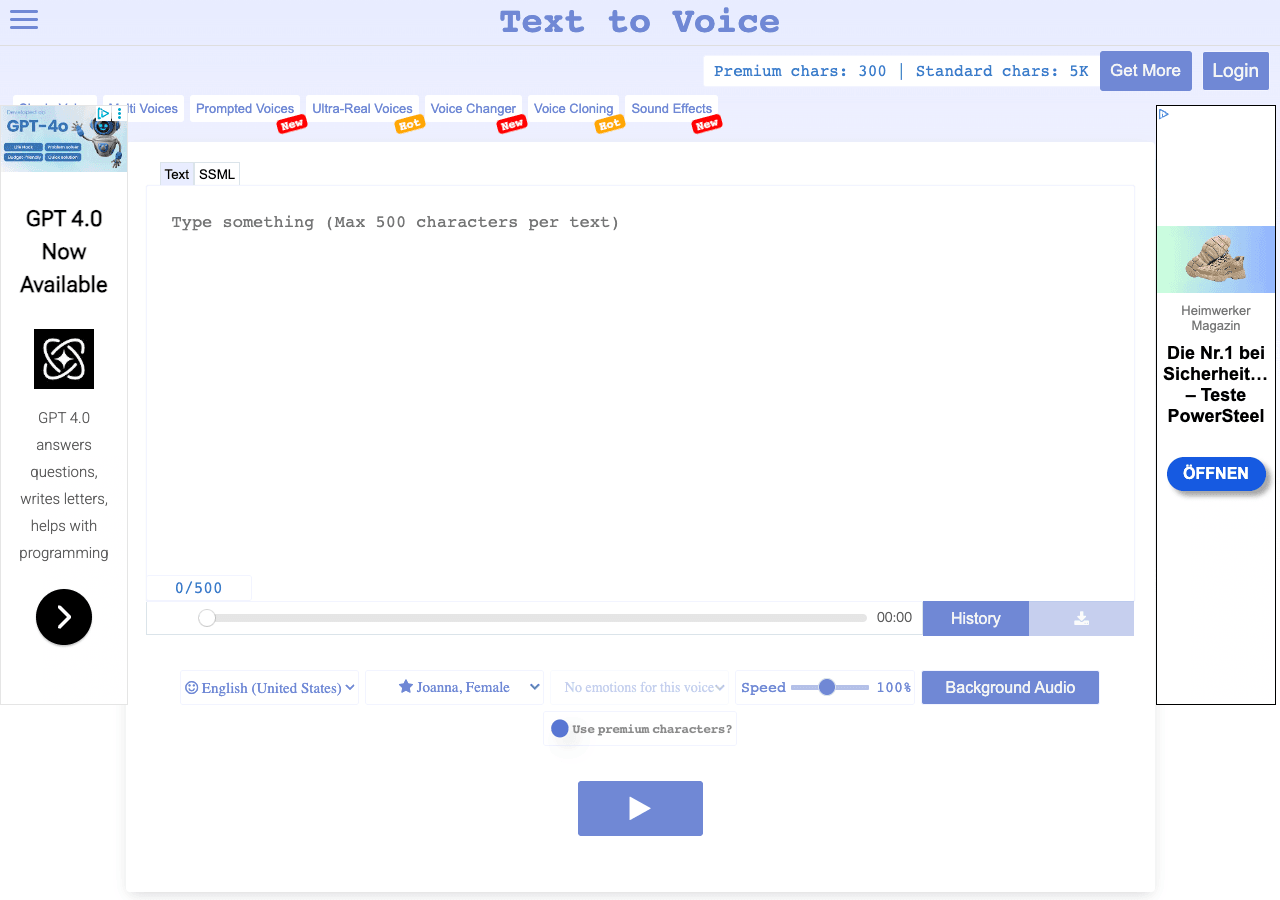Click the GPT 4.0 logo icon in the ad
This screenshot has height=900, width=1280.
pyautogui.click(x=64, y=359)
